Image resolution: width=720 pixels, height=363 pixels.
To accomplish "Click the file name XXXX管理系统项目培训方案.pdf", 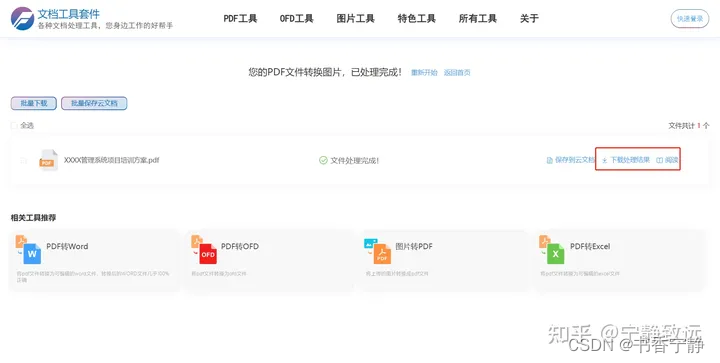I will pyautogui.click(x=112, y=160).
